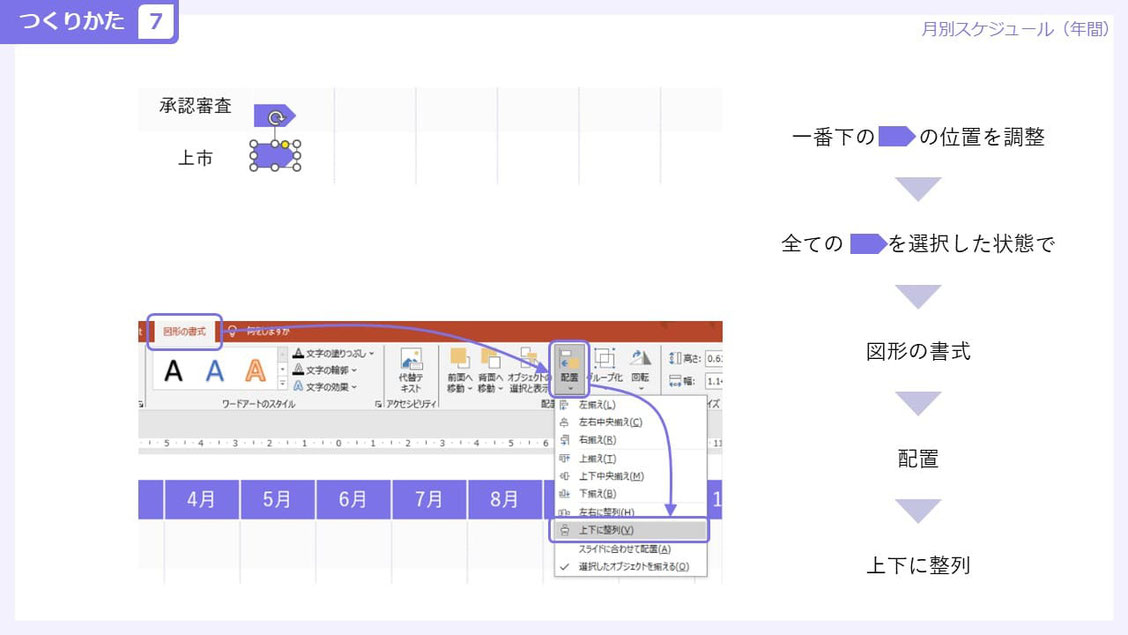Click the 月別スケジュール(年間) title text
This screenshot has height=635, width=1128.
1016,29
